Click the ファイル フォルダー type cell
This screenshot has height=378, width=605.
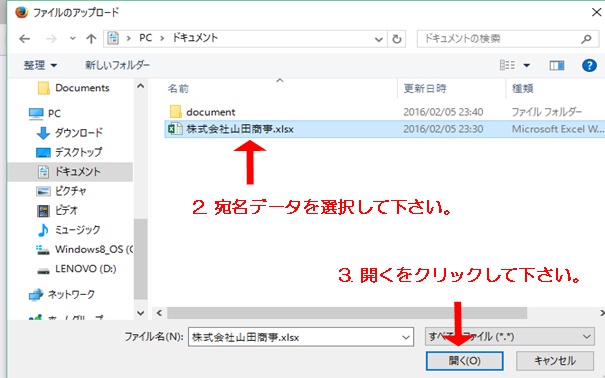[546, 112]
